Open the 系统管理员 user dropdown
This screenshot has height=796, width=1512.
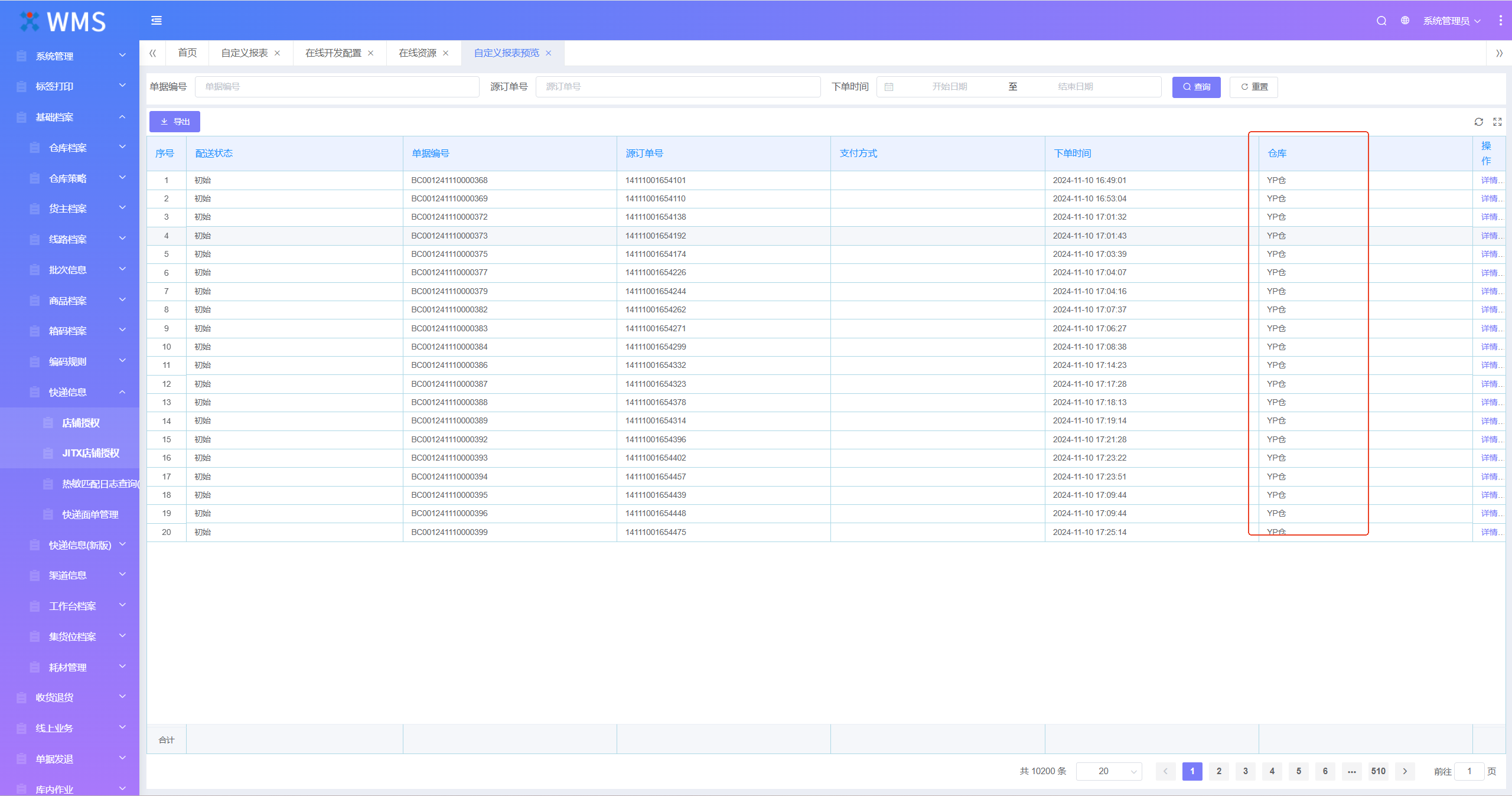pos(1452,21)
